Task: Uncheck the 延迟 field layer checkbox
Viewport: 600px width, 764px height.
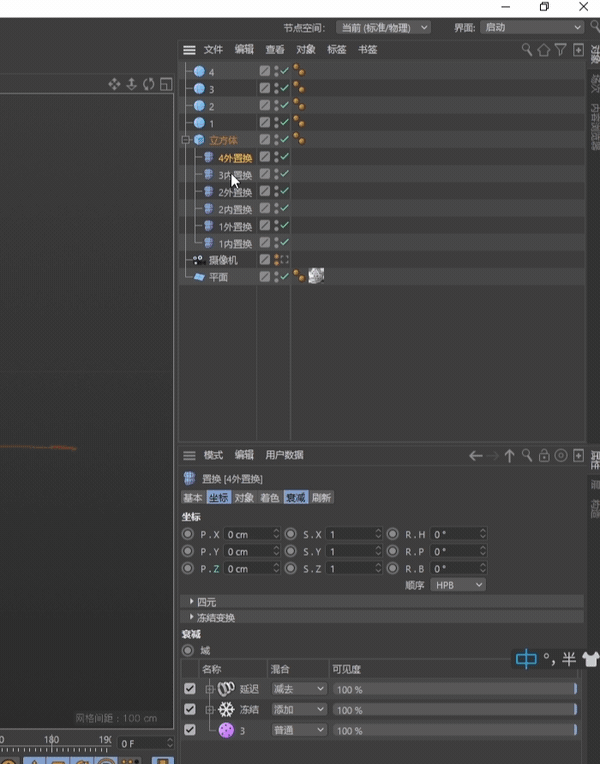Action: tap(190, 688)
